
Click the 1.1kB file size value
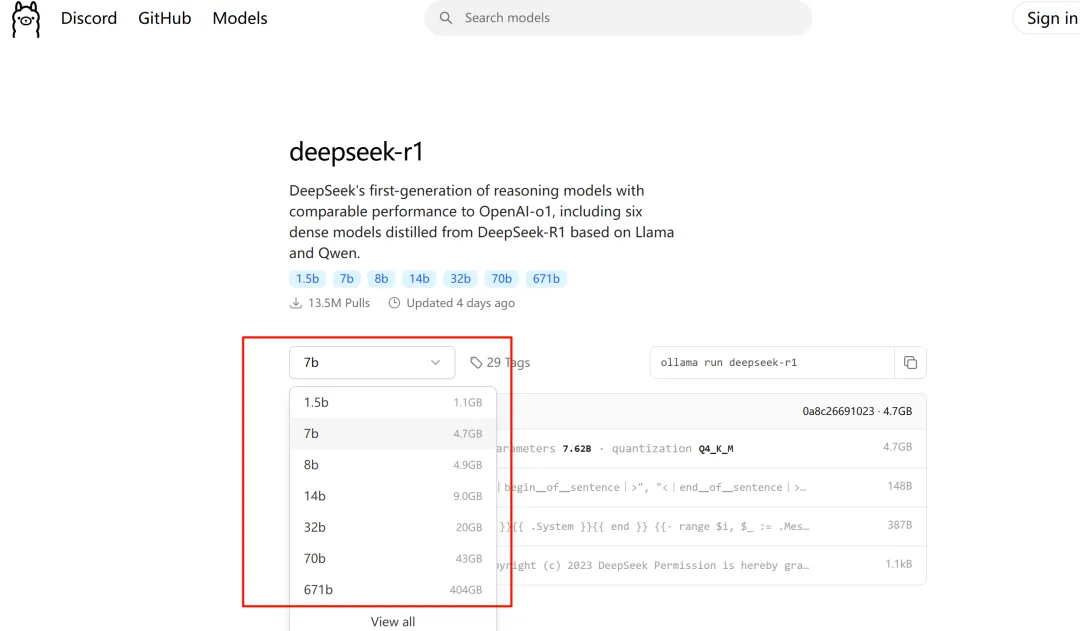898,564
